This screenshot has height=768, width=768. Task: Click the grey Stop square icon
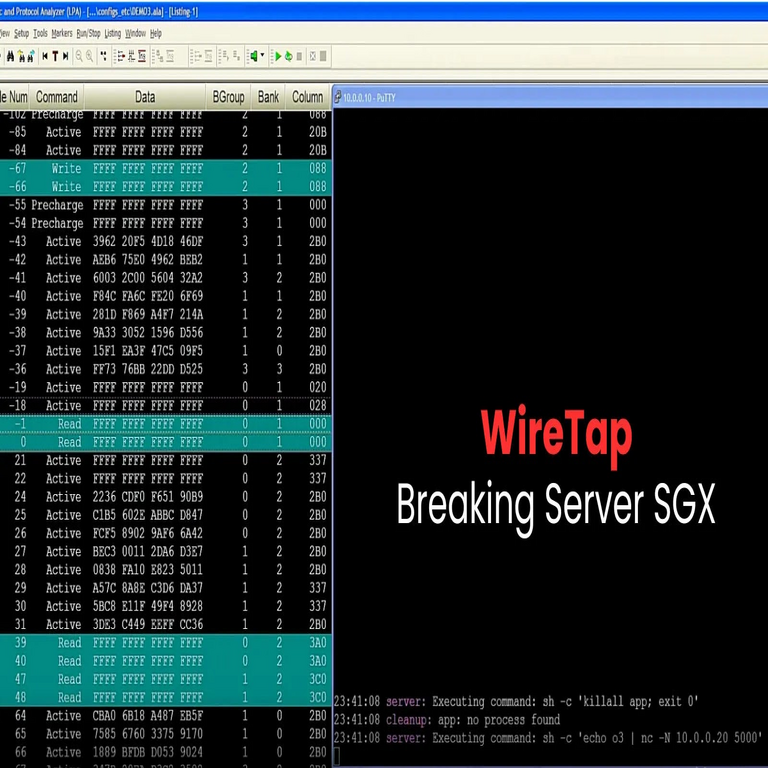pos(300,57)
